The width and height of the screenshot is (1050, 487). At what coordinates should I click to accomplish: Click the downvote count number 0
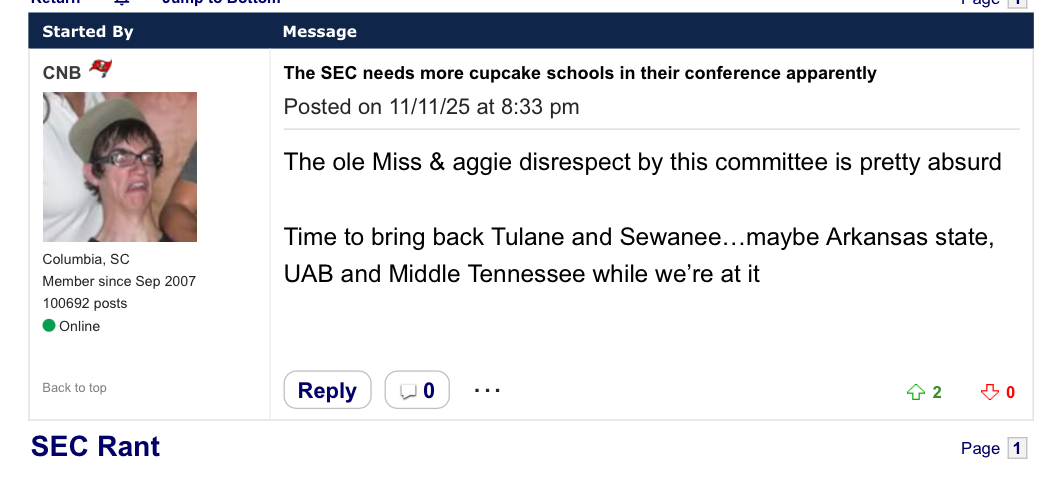click(1011, 392)
